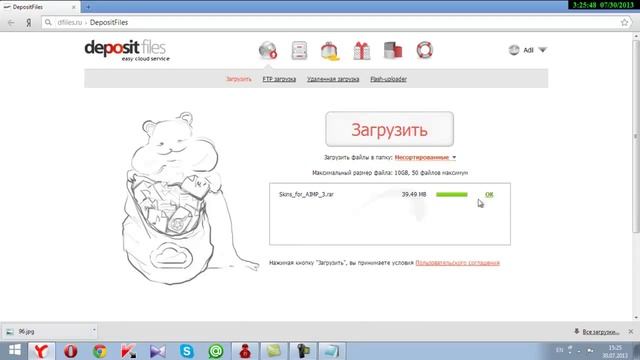Open the Windows Start button
The width and height of the screenshot is (640, 360).
coord(15,351)
